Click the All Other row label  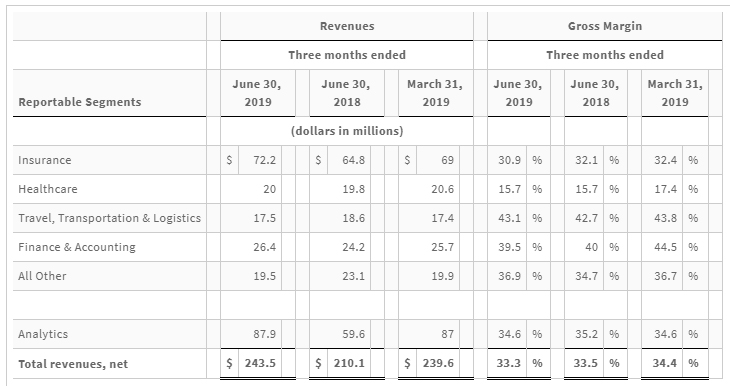(x=42, y=276)
